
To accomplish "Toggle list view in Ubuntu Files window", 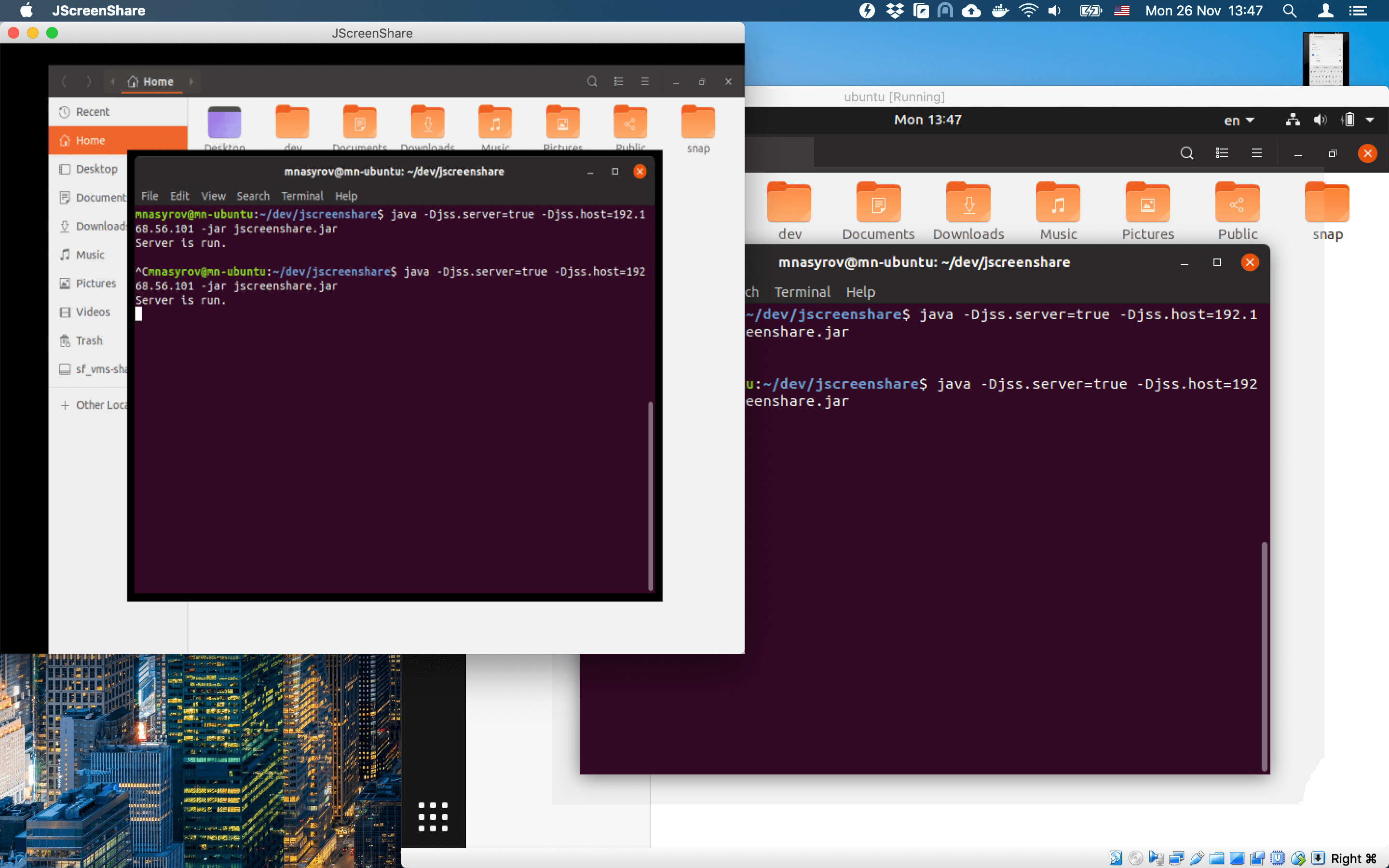I will [1221, 153].
